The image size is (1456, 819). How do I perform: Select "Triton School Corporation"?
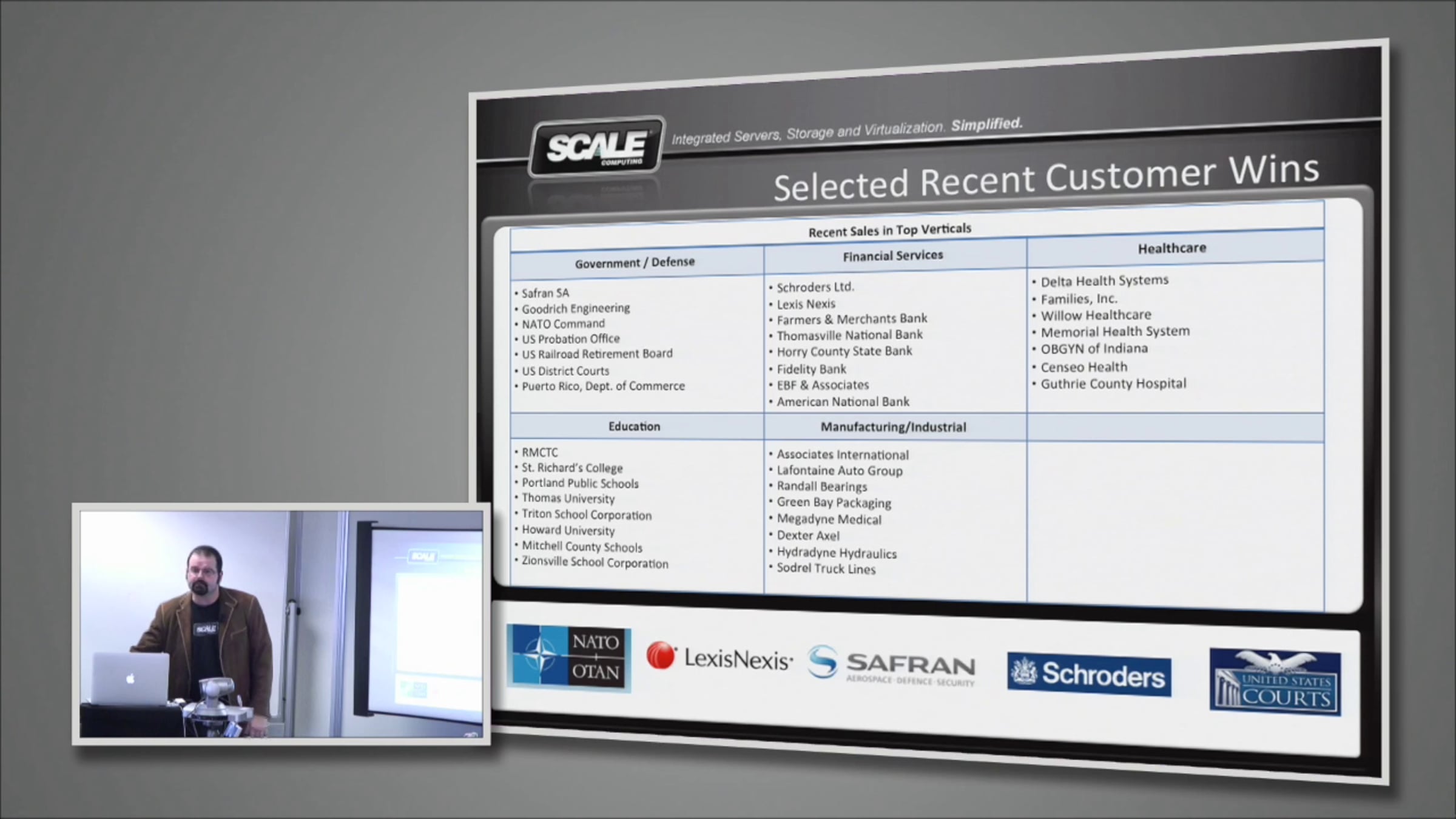(587, 515)
